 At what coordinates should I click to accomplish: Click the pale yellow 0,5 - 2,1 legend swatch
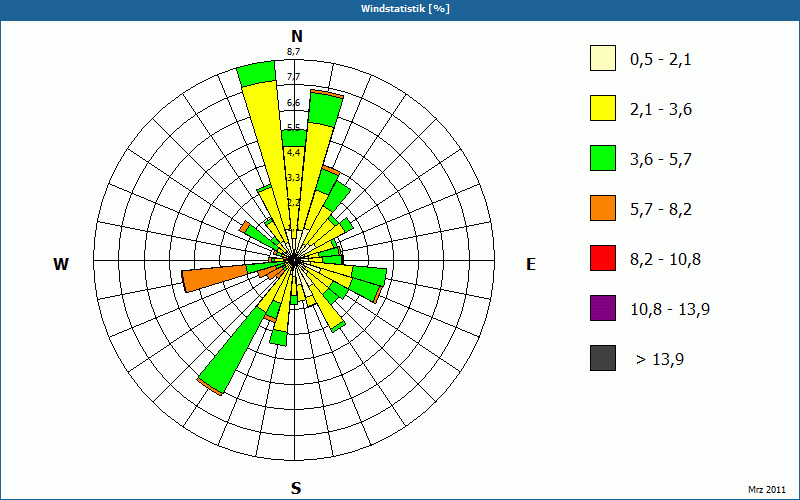[x=603, y=58]
